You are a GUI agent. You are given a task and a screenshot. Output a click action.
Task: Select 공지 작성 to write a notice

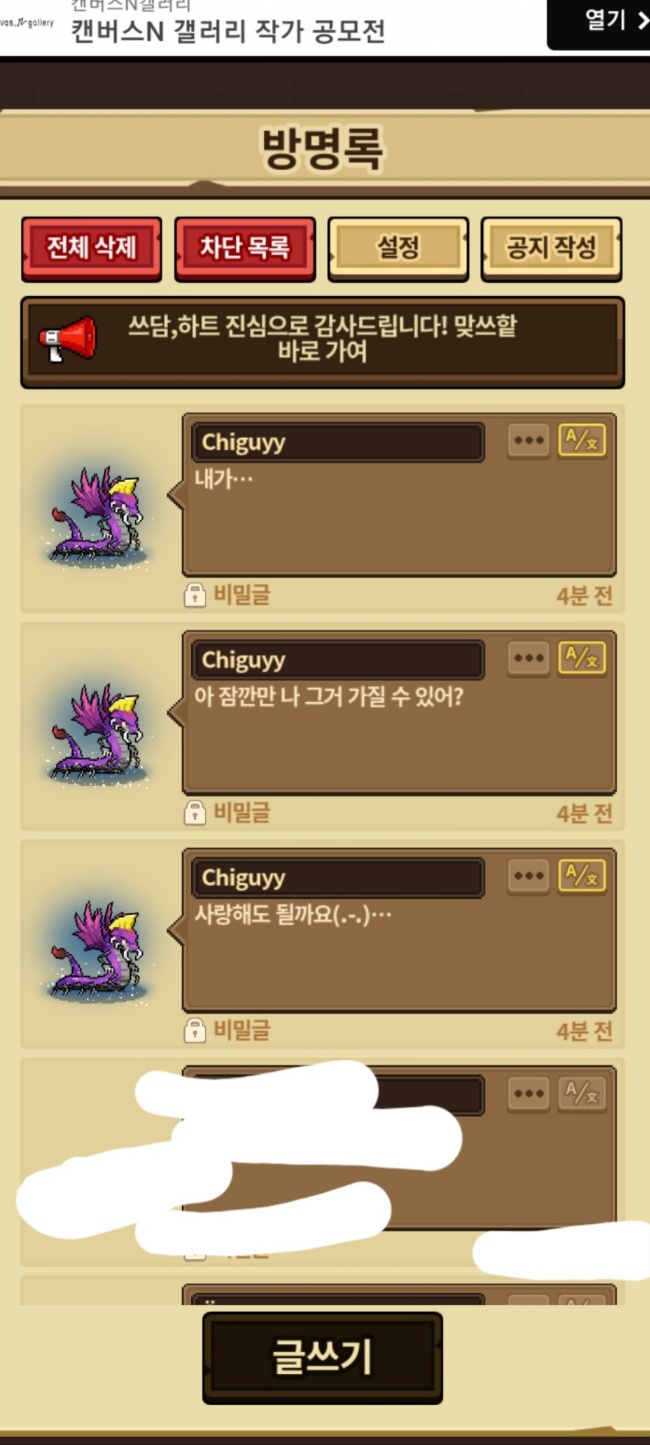(551, 248)
